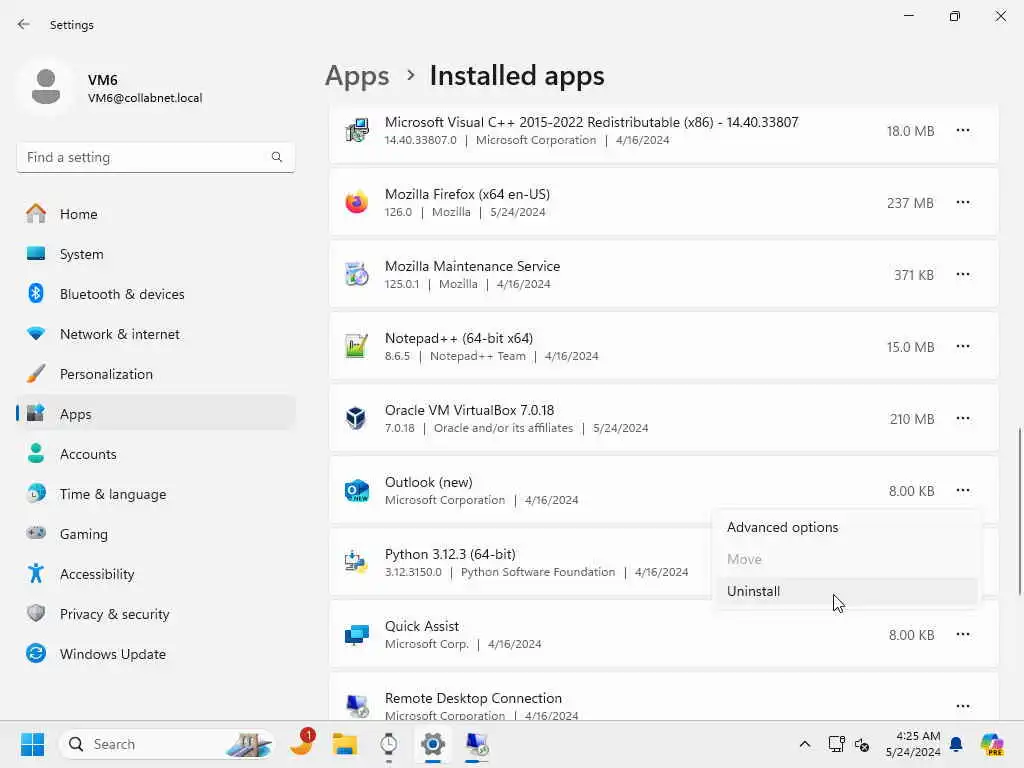
Task: Click the muted volume tray icon
Action: (x=861, y=744)
